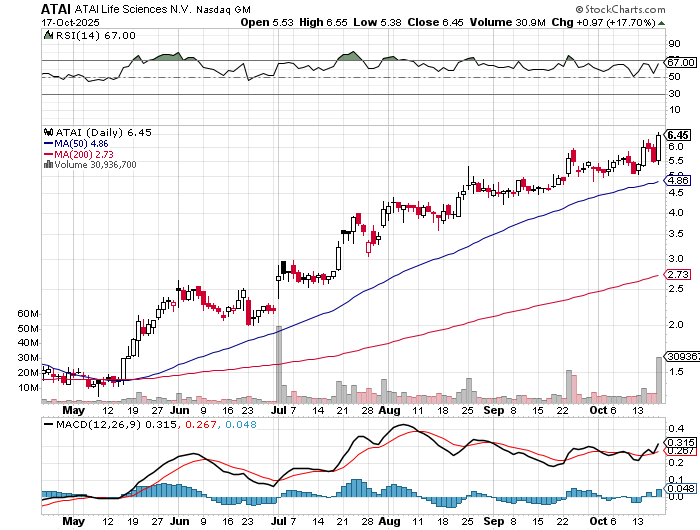This screenshot has height=530, width=700.
Task: Click the ATAI ticker symbol title
Action: (56, 8)
